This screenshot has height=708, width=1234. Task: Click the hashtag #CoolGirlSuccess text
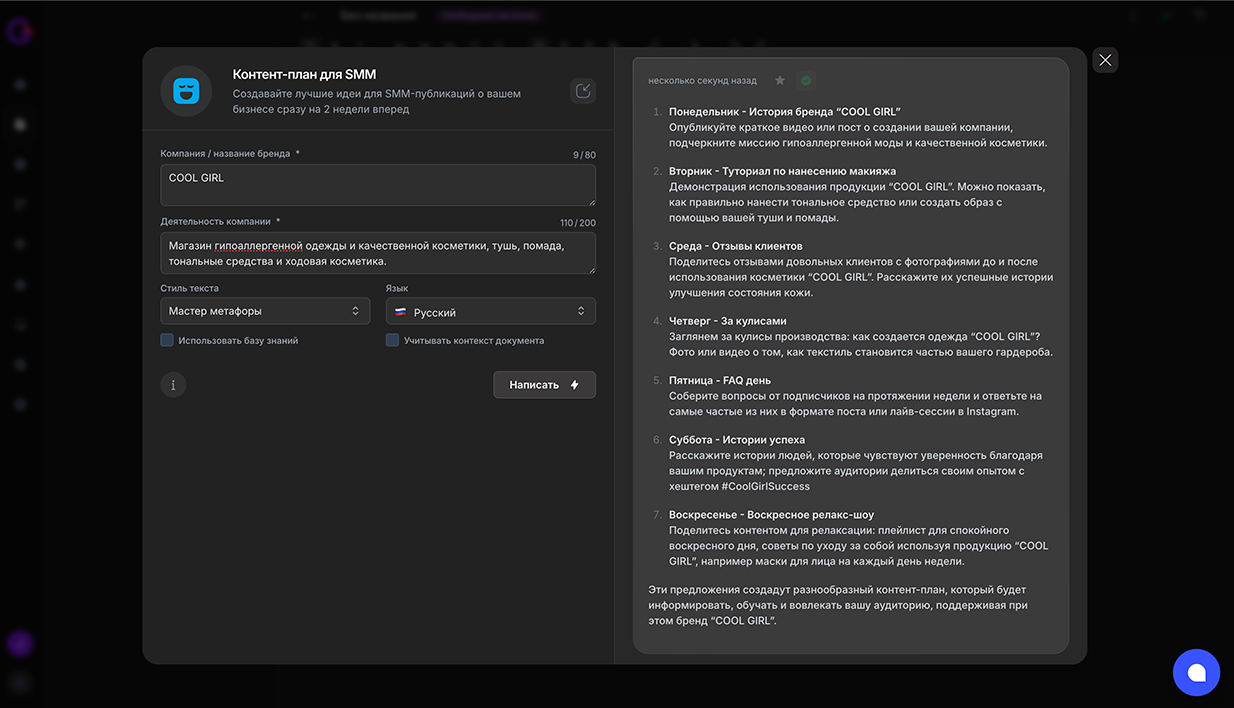click(765, 486)
